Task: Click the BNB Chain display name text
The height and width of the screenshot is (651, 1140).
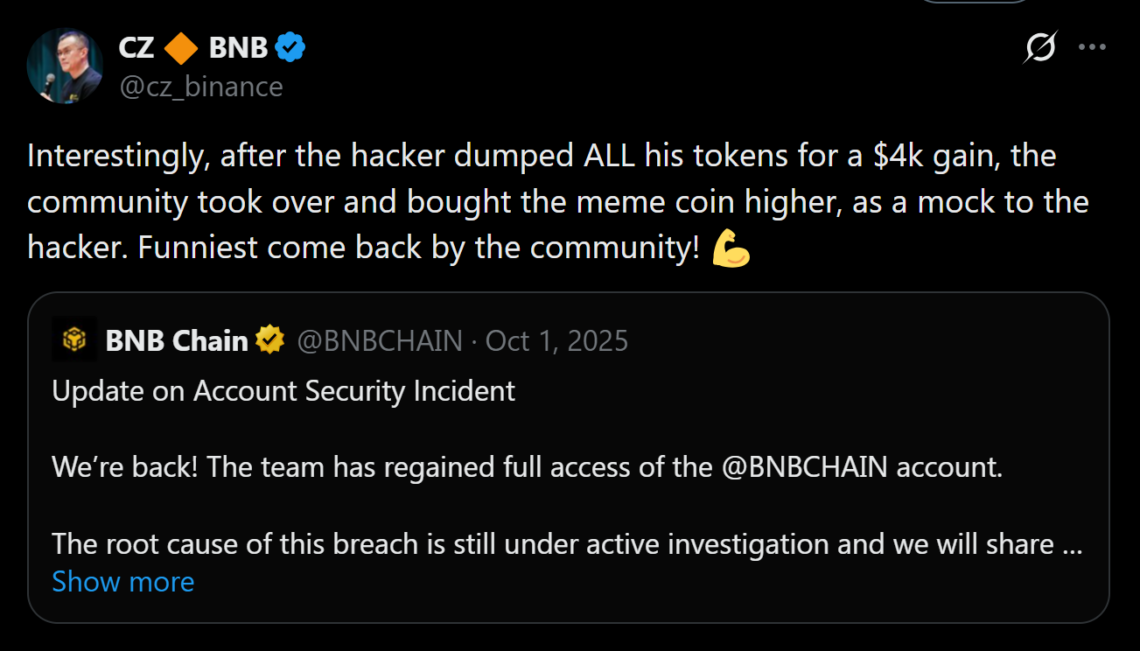Action: (x=175, y=339)
